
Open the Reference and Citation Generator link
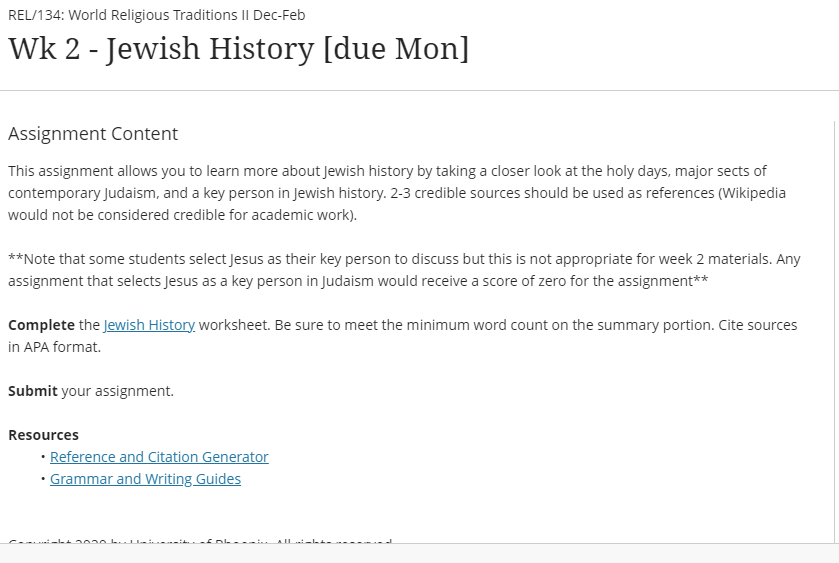pyautogui.click(x=159, y=457)
